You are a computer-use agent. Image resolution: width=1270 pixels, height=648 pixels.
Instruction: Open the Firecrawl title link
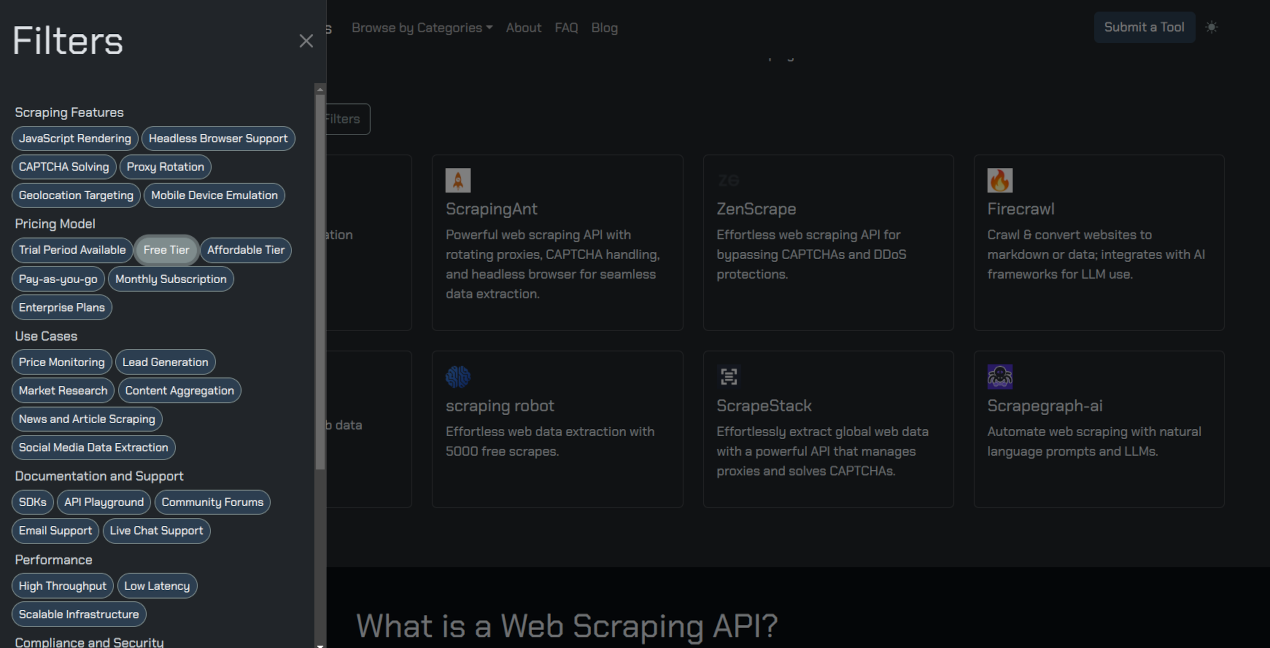[x=1021, y=209]
